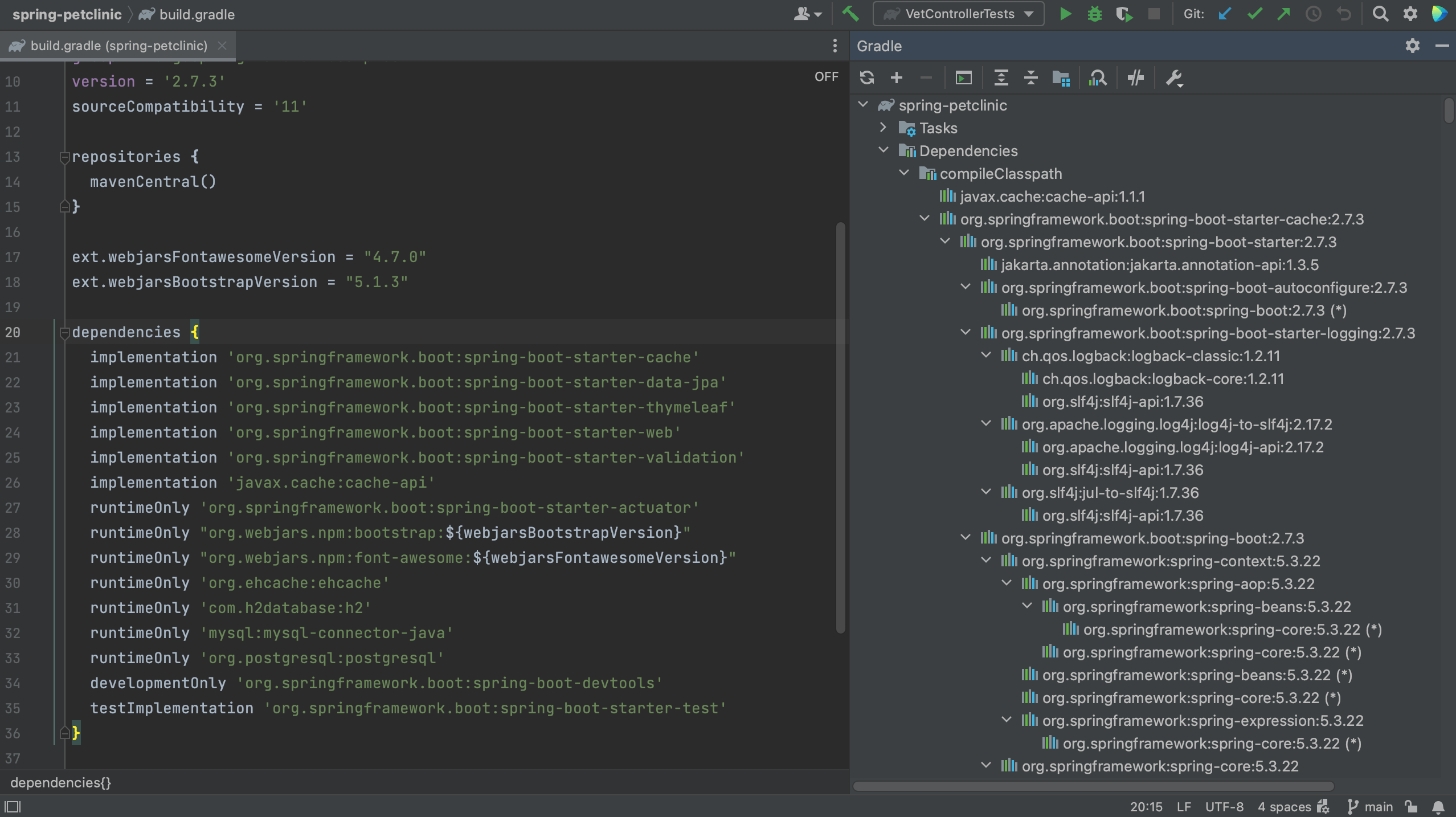Screen dimensions: 1456x817
Task: Click the Build project hammer icon
Action: tap(850, 14)
